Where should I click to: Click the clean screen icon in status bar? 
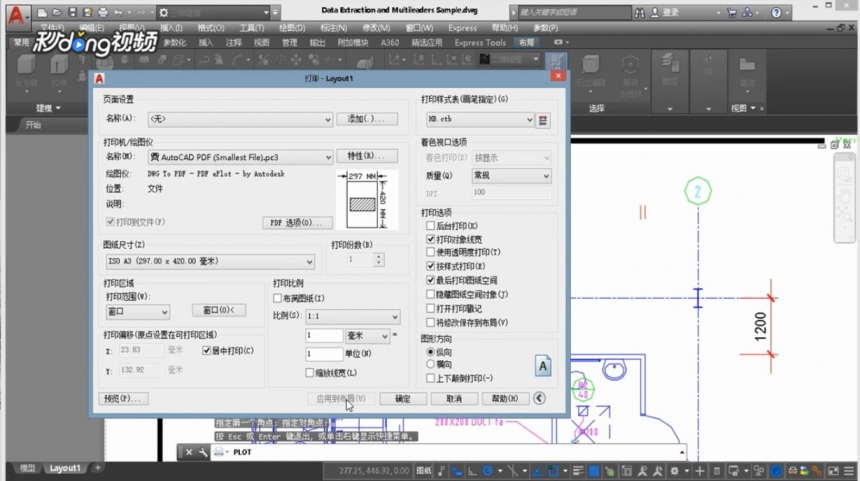coord(833,471)
